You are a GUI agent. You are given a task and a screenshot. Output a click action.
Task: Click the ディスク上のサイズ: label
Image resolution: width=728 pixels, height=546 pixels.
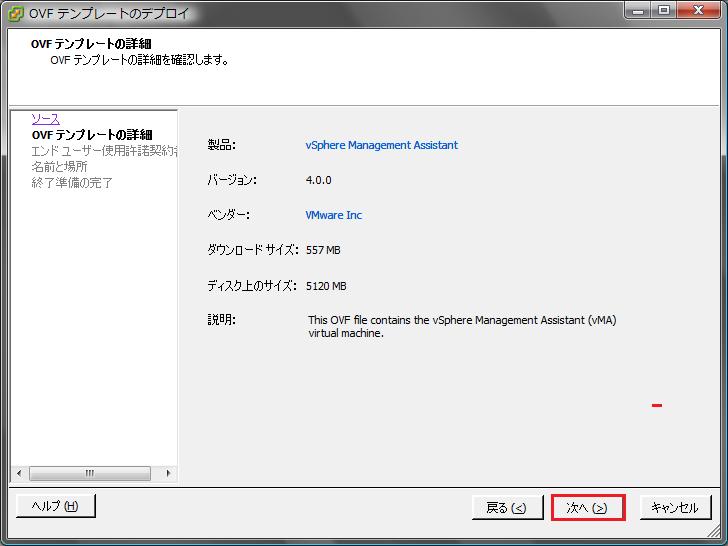pos(252,286)
